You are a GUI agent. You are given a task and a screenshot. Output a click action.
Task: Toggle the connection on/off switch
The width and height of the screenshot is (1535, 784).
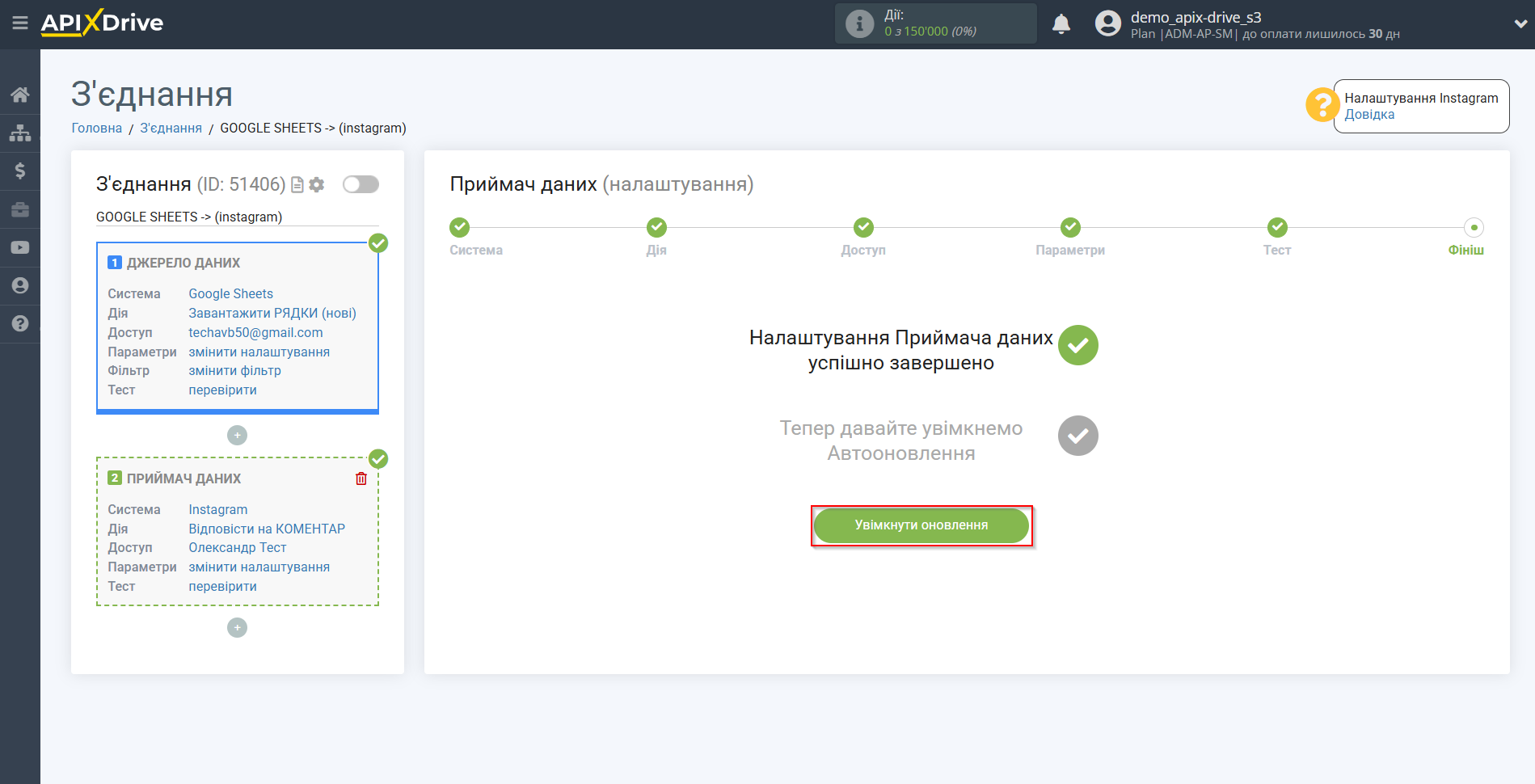(361, 184)
